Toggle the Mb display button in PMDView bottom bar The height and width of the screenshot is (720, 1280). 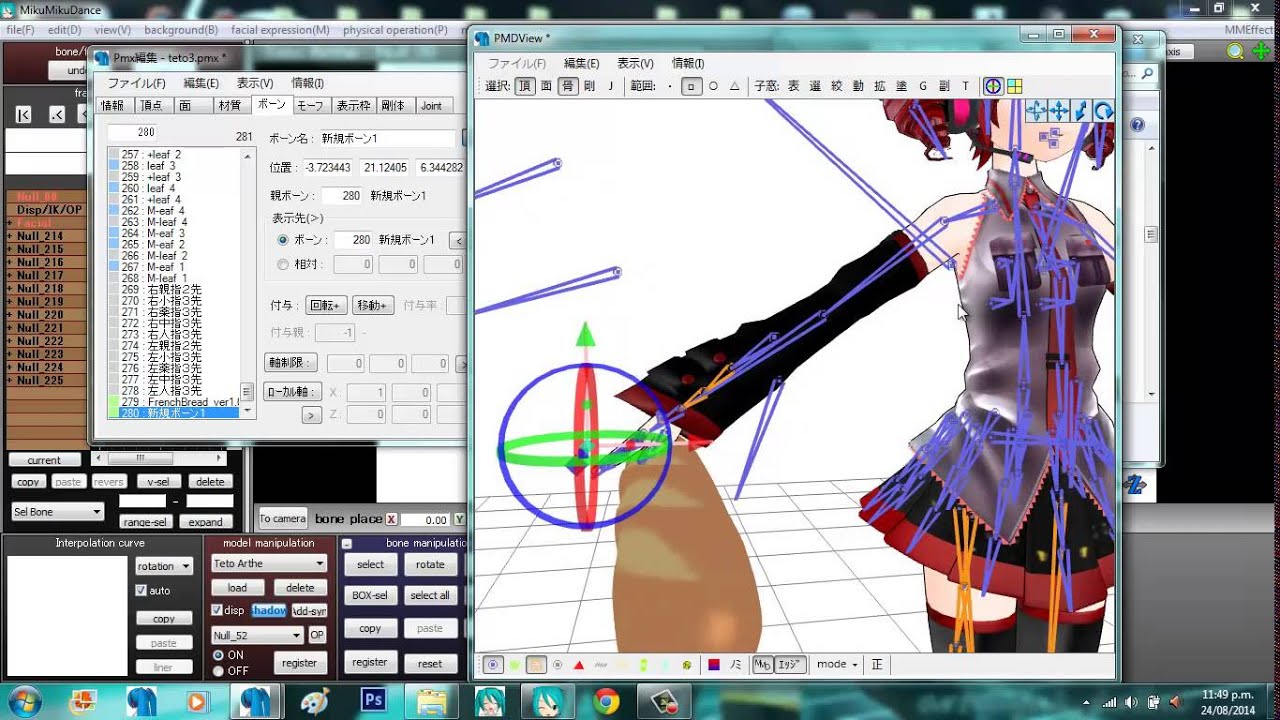pos(763,664)
